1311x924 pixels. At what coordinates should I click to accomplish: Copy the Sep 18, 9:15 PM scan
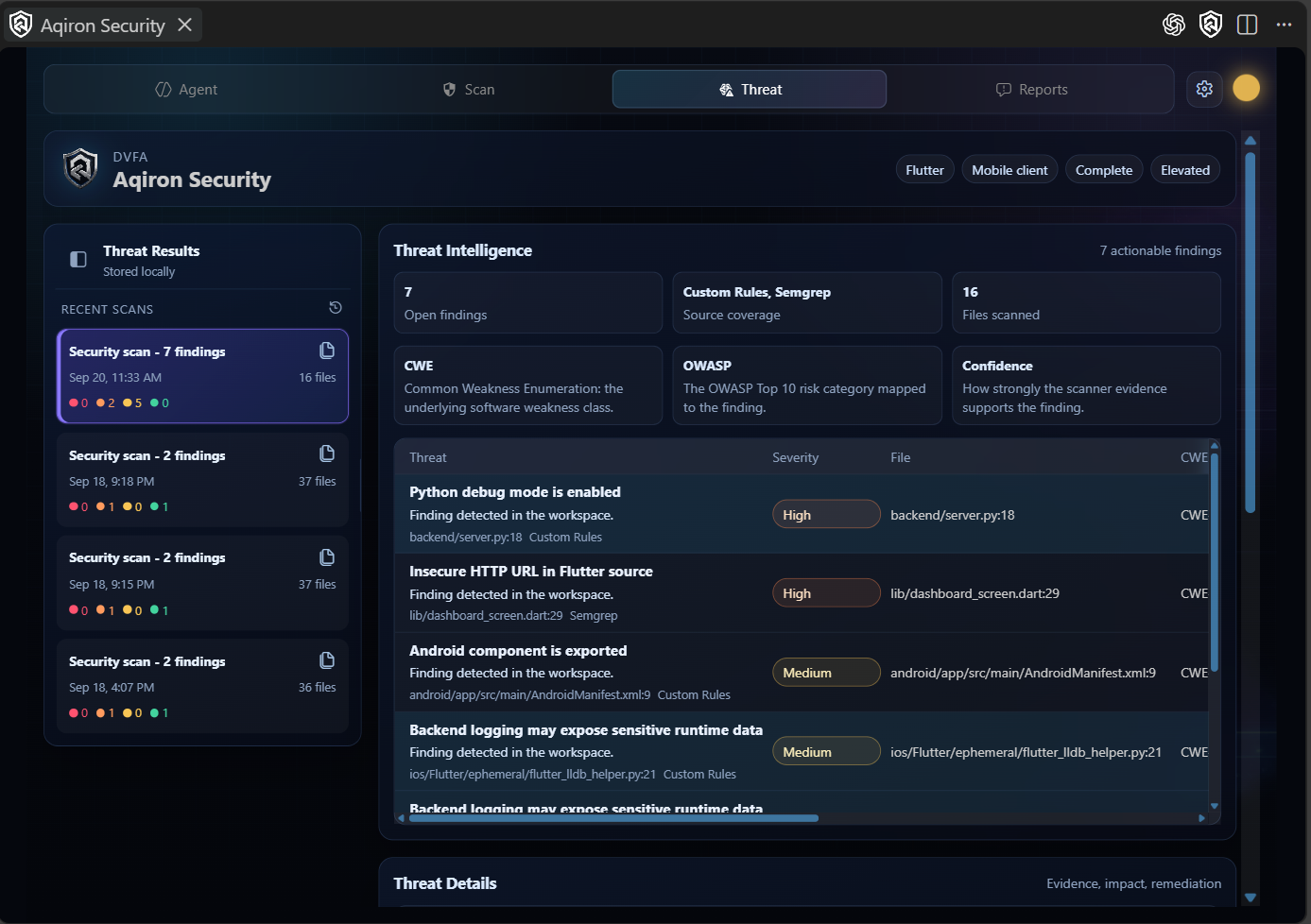point(327,557)
